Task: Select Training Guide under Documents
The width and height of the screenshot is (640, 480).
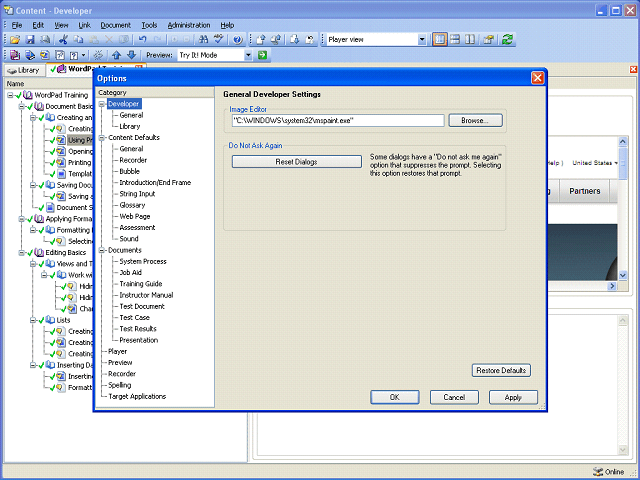Action: [x=141, y=284]
